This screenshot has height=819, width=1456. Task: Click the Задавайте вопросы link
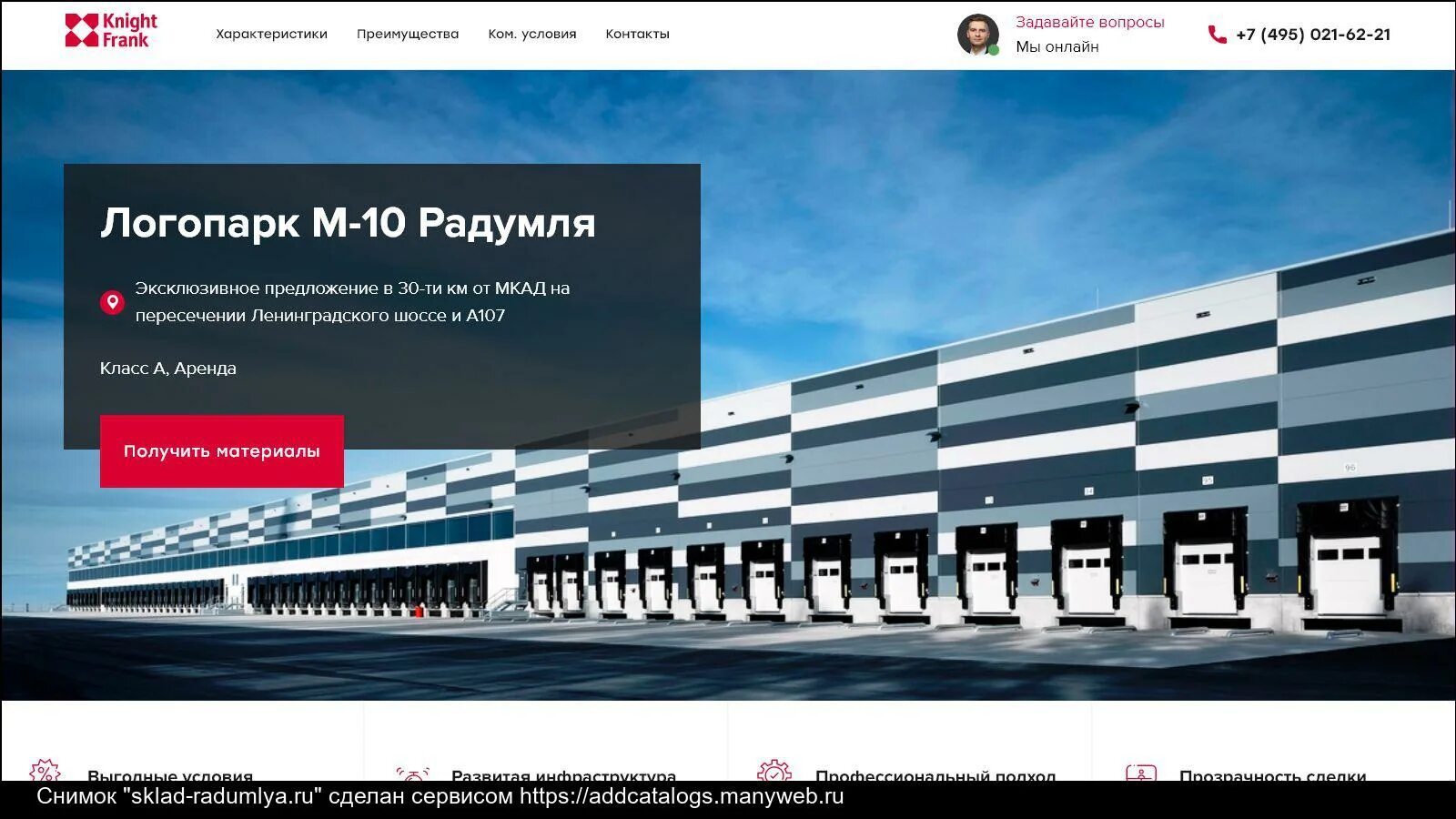(x=1090, y=22)
